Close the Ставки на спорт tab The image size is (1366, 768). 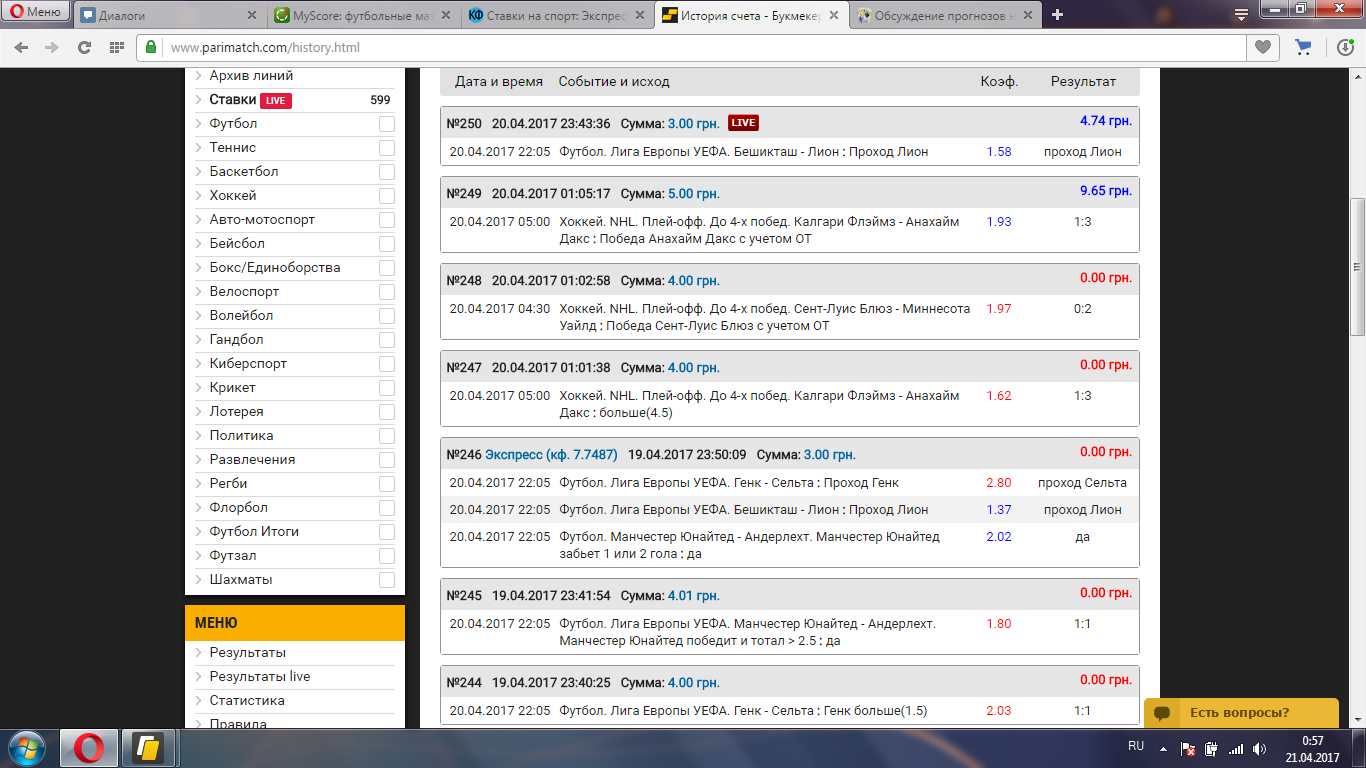pos(640,15)
